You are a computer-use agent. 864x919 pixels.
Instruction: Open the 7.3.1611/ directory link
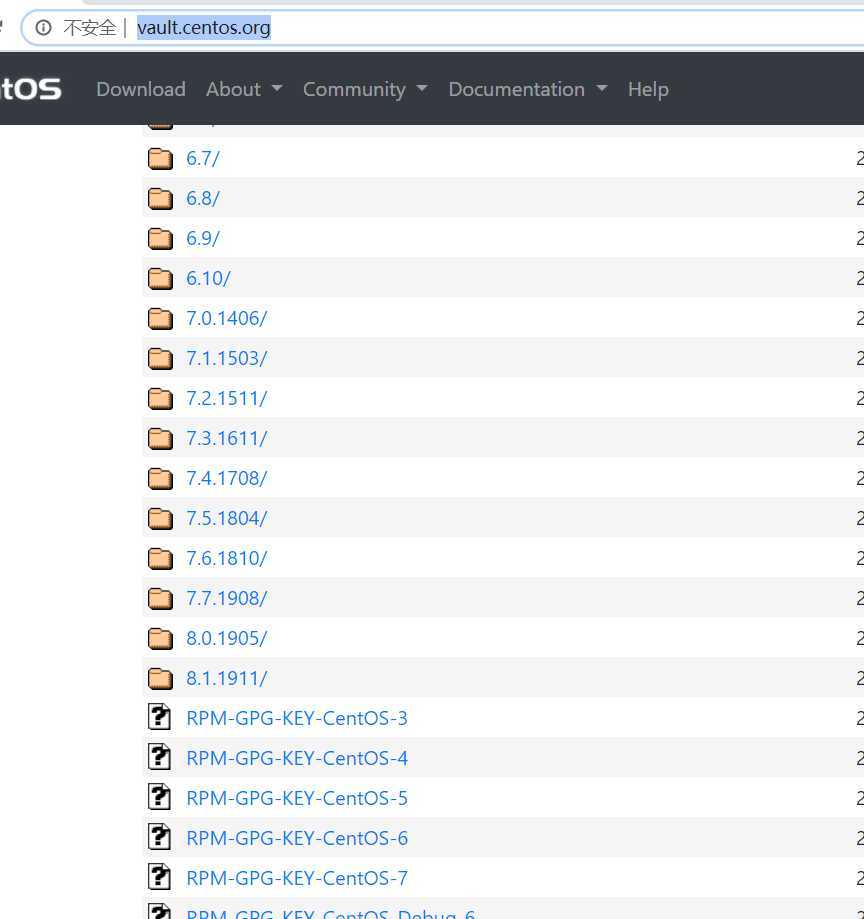[x=227, y=438]
